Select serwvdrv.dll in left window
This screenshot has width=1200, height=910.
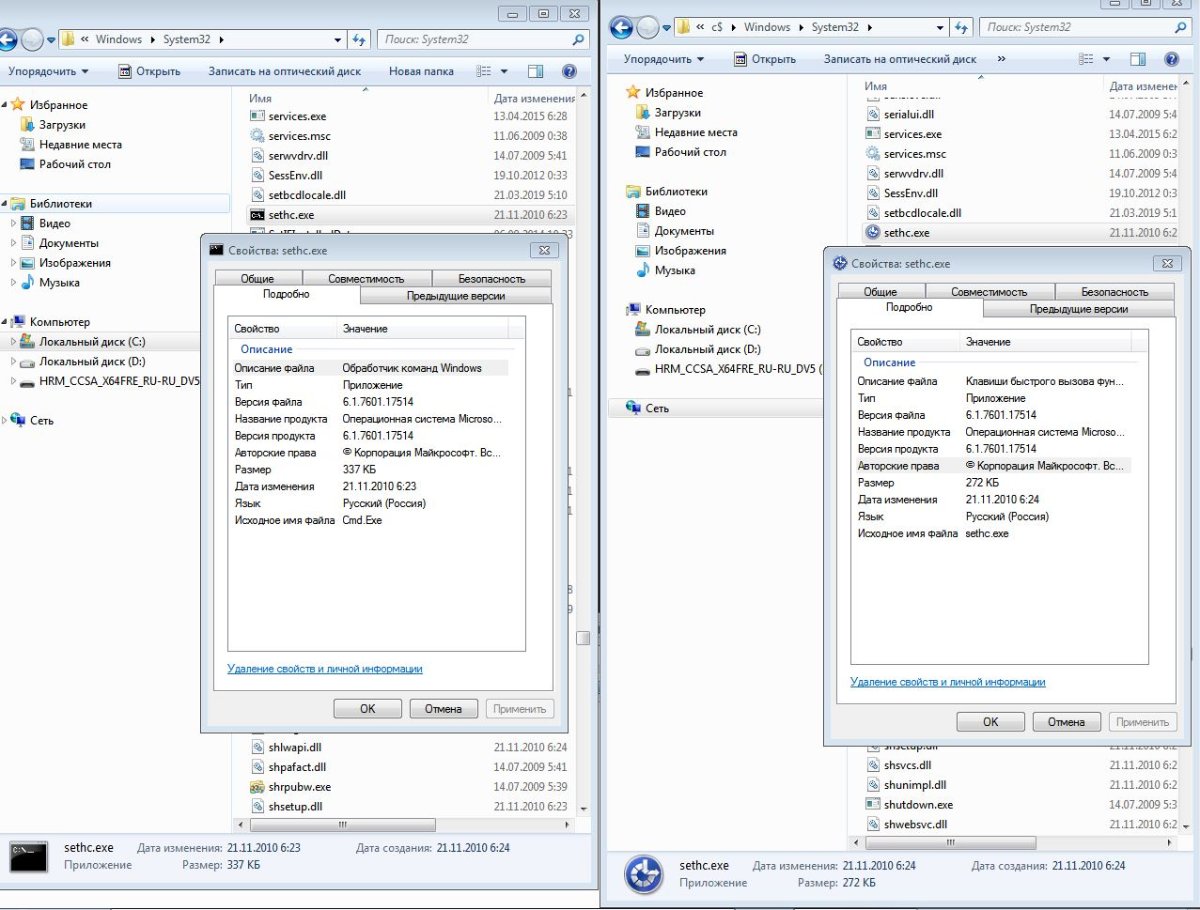click(x=297, y=156)
